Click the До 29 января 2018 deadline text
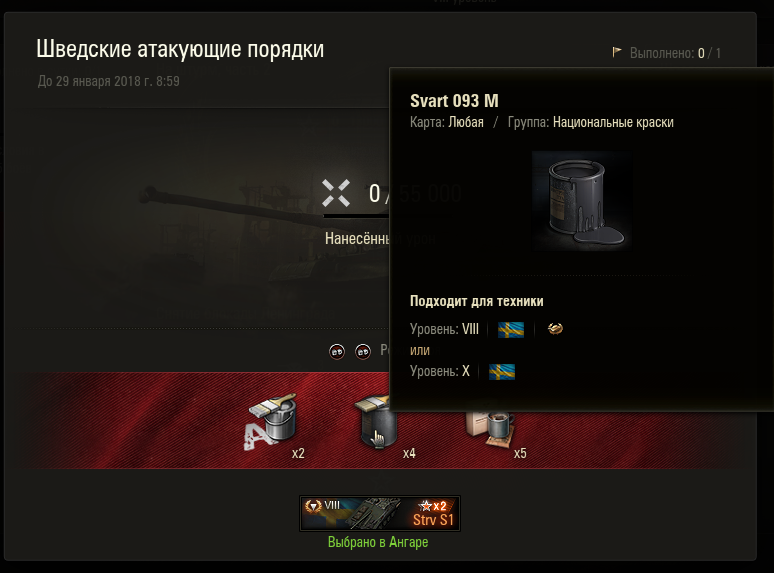Screen dimensions: 774x573 click(x=109, y=81)
